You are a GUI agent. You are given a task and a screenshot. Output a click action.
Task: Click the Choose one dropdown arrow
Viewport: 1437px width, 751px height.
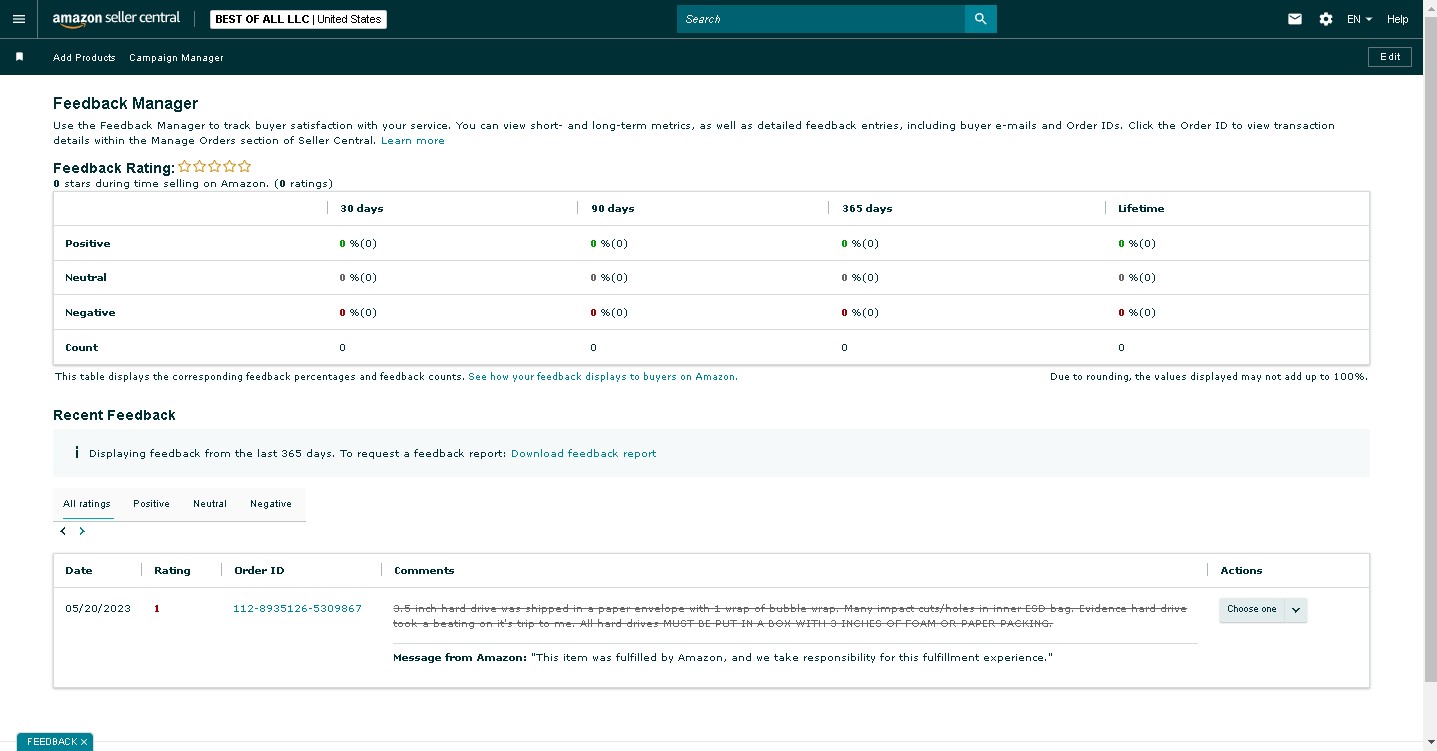[x=1296, y=609]
